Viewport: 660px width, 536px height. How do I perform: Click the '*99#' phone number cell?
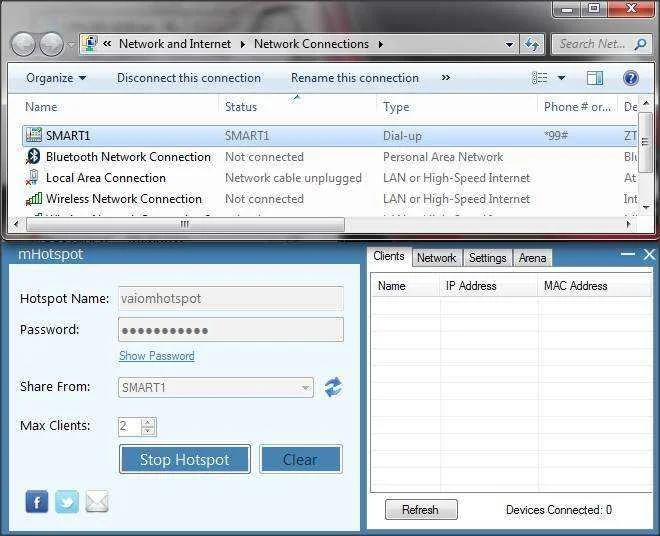tap(556, 136)
